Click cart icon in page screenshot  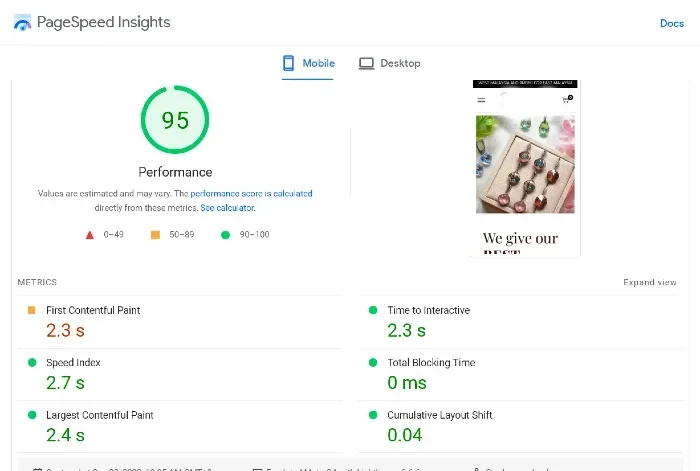coord(567,99)
